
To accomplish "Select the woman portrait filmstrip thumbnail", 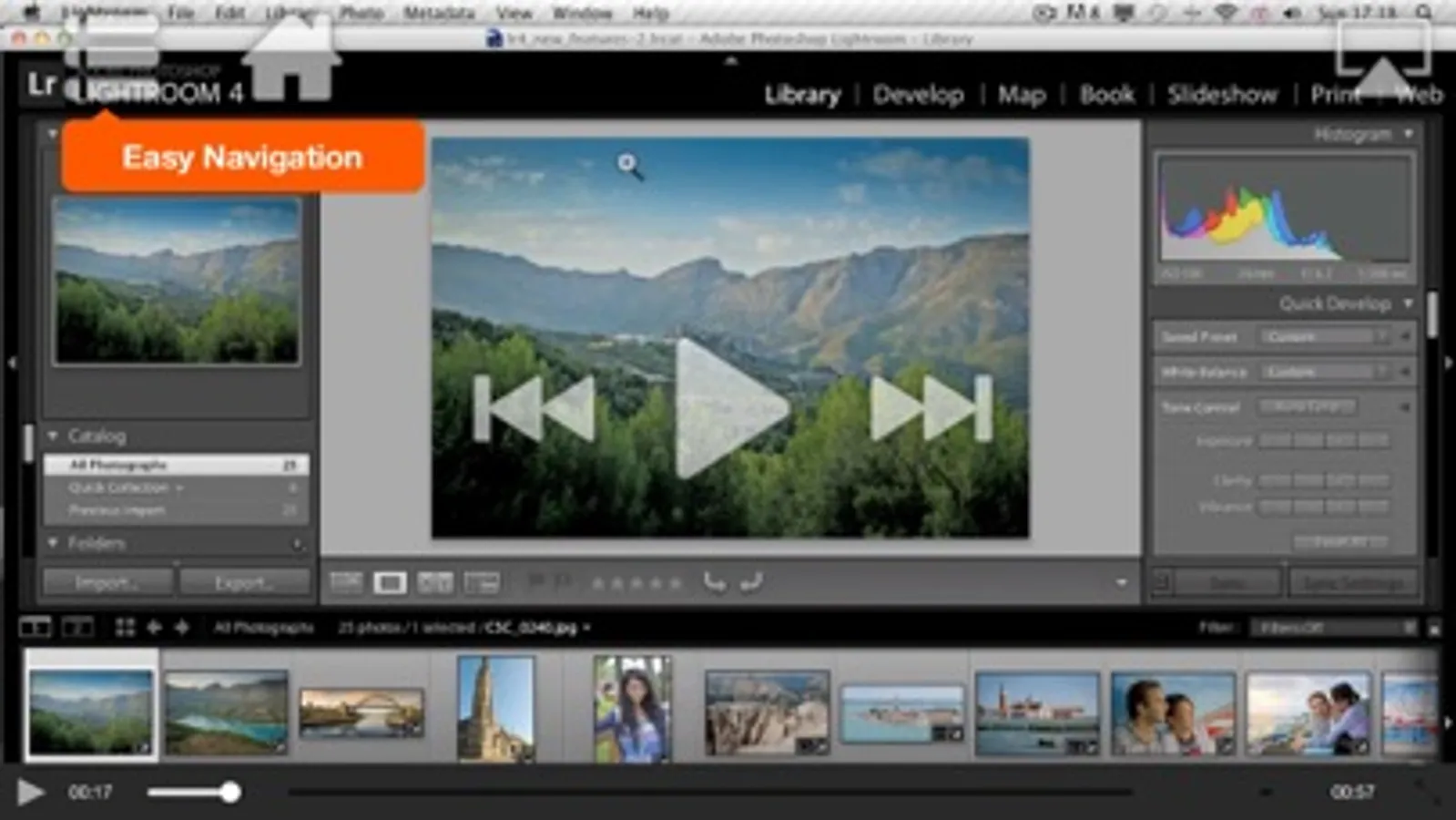I will pos(632,709).
